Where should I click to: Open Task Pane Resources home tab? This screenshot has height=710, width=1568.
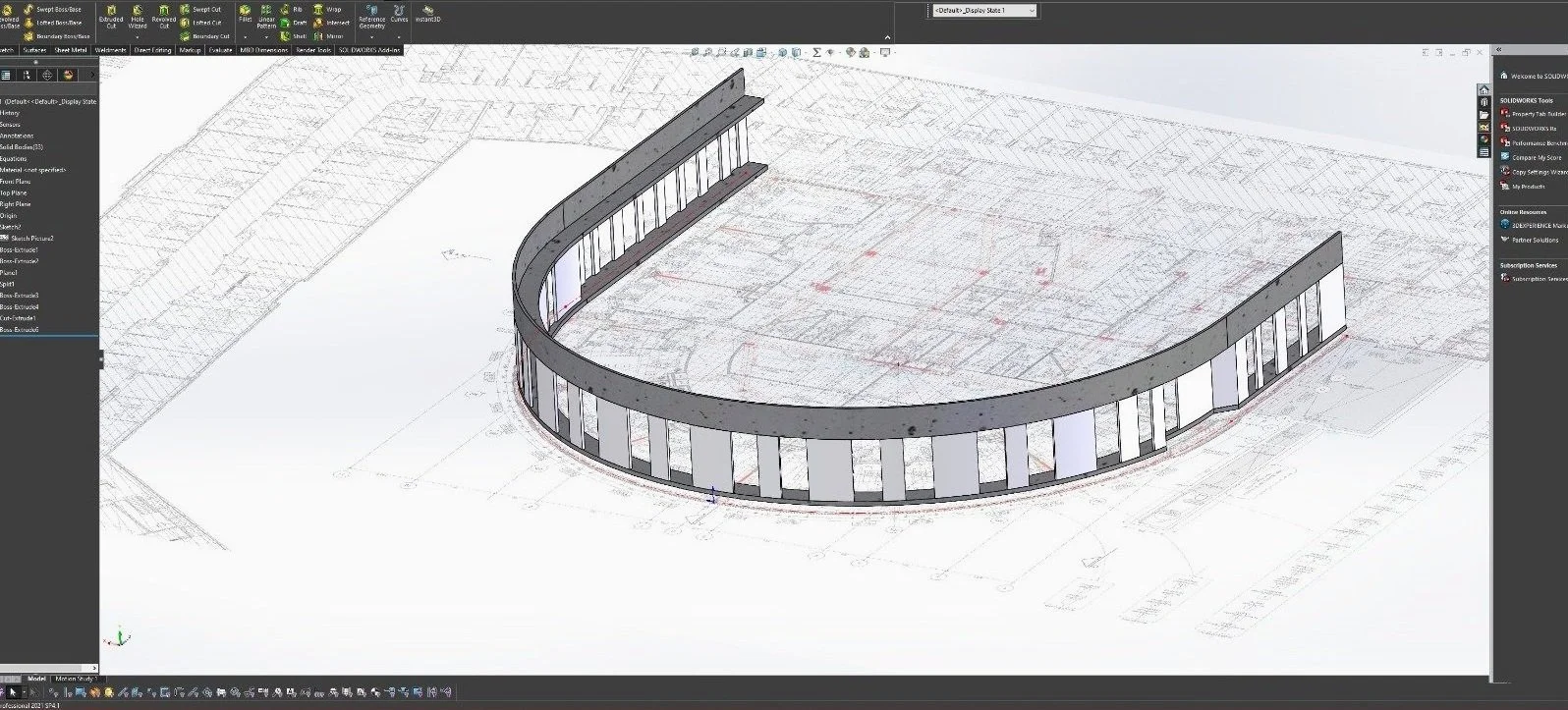[1484, 89]
